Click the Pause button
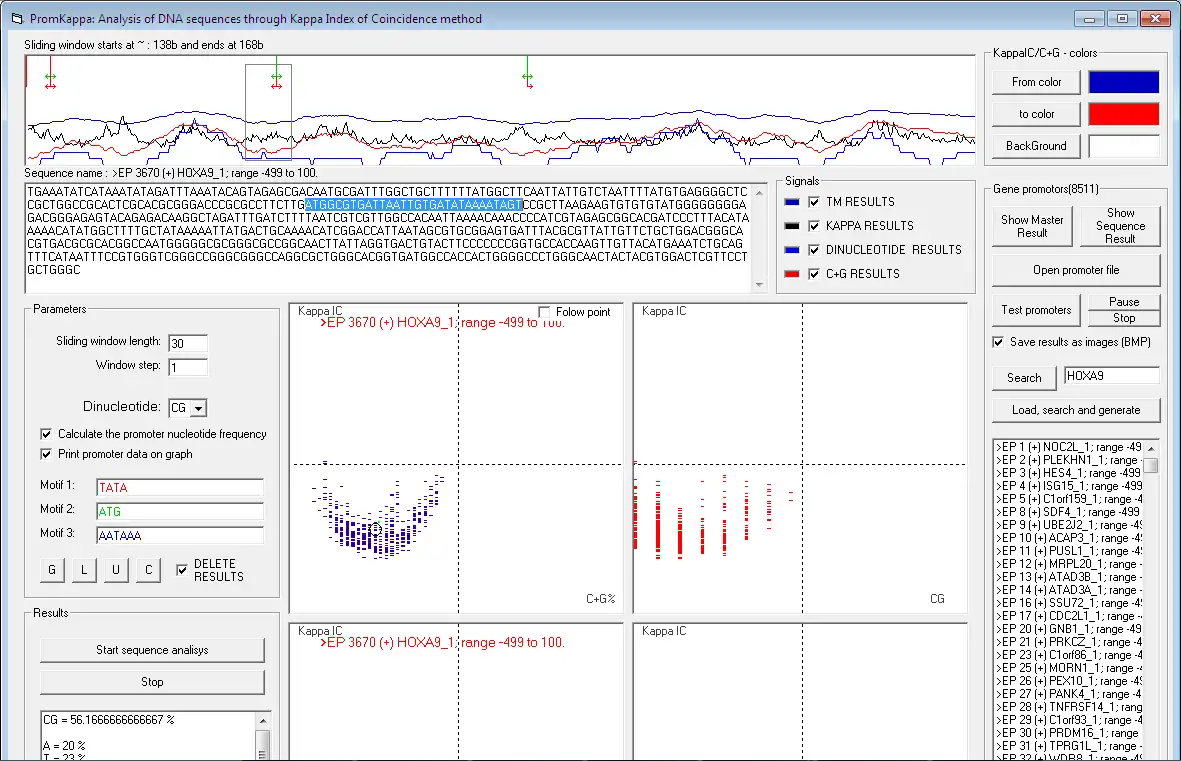The image size is (1181, 761). coord(1124,301)
